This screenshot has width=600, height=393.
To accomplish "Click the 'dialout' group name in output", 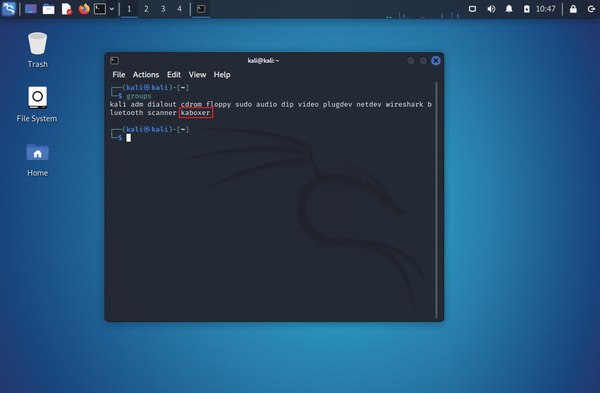I will 162,104.
